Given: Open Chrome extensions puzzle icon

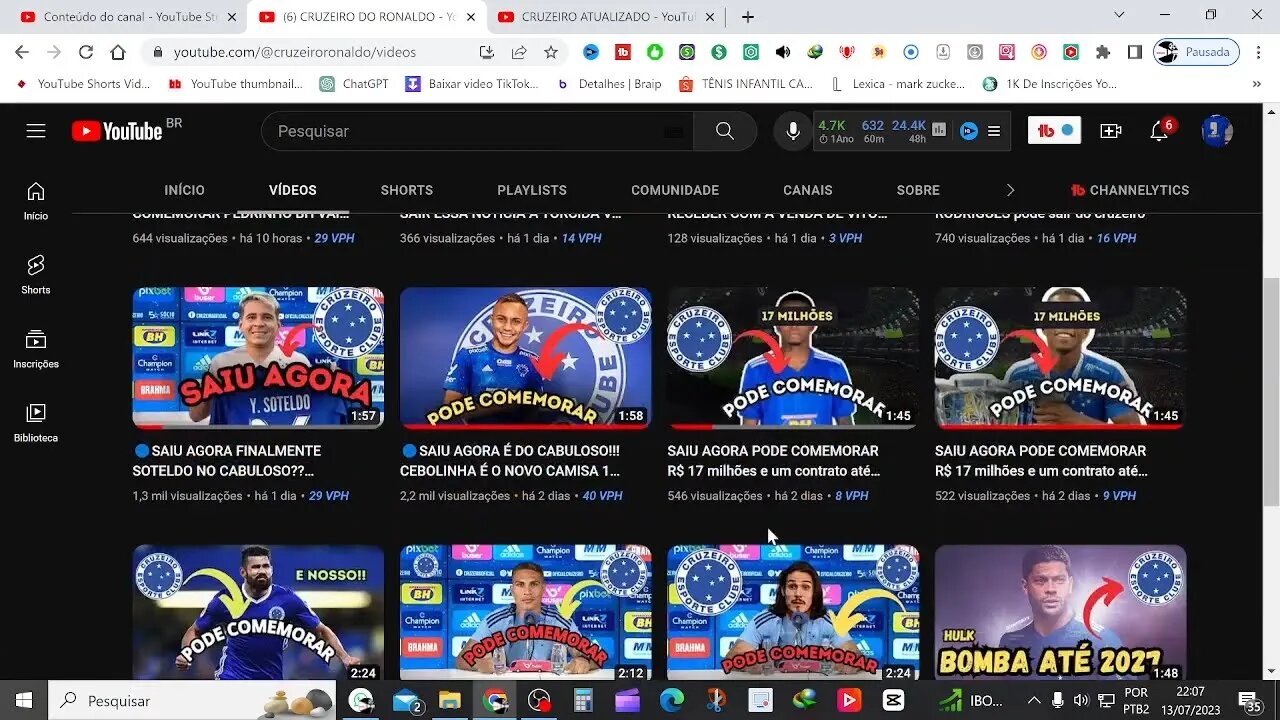Looking at the screenshot, I should [x=1103, y=52].
